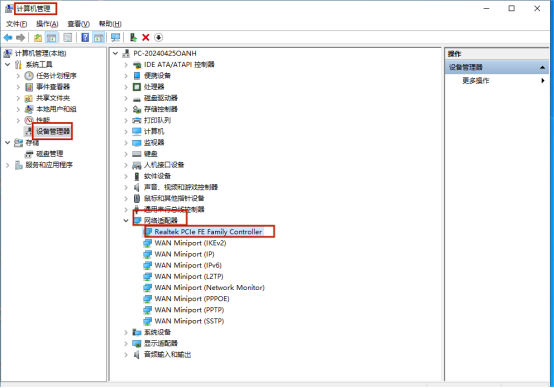The image size is (554, 388).
Task: Open the blue Help question mark icon
Action: coord(85,37)
